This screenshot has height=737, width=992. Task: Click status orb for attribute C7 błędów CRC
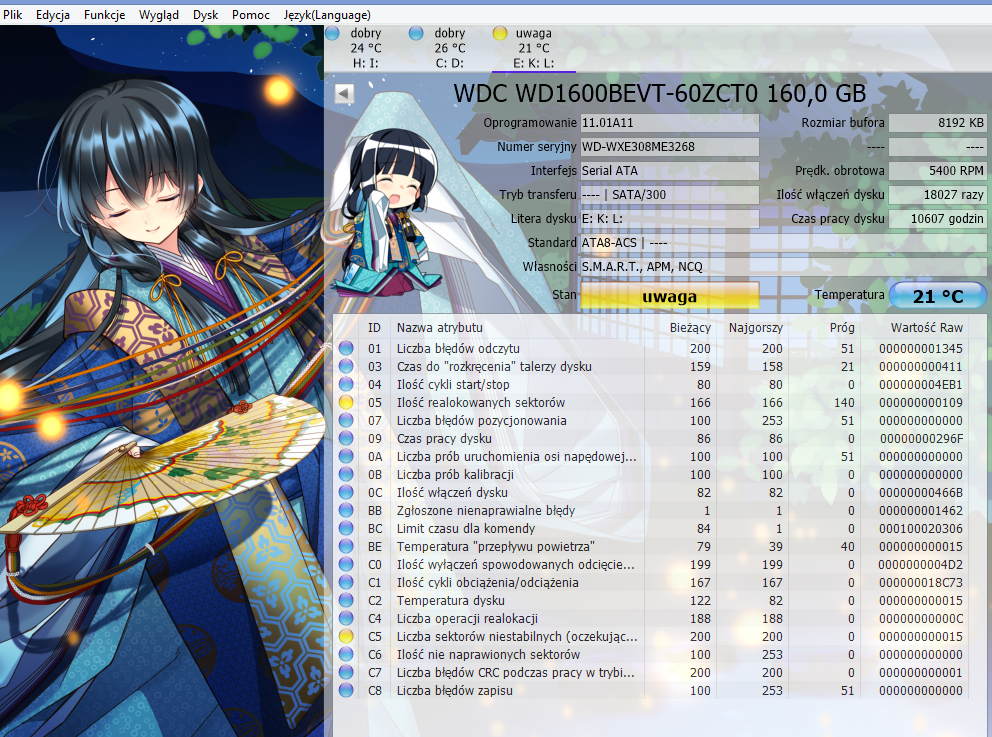point(346,672)
